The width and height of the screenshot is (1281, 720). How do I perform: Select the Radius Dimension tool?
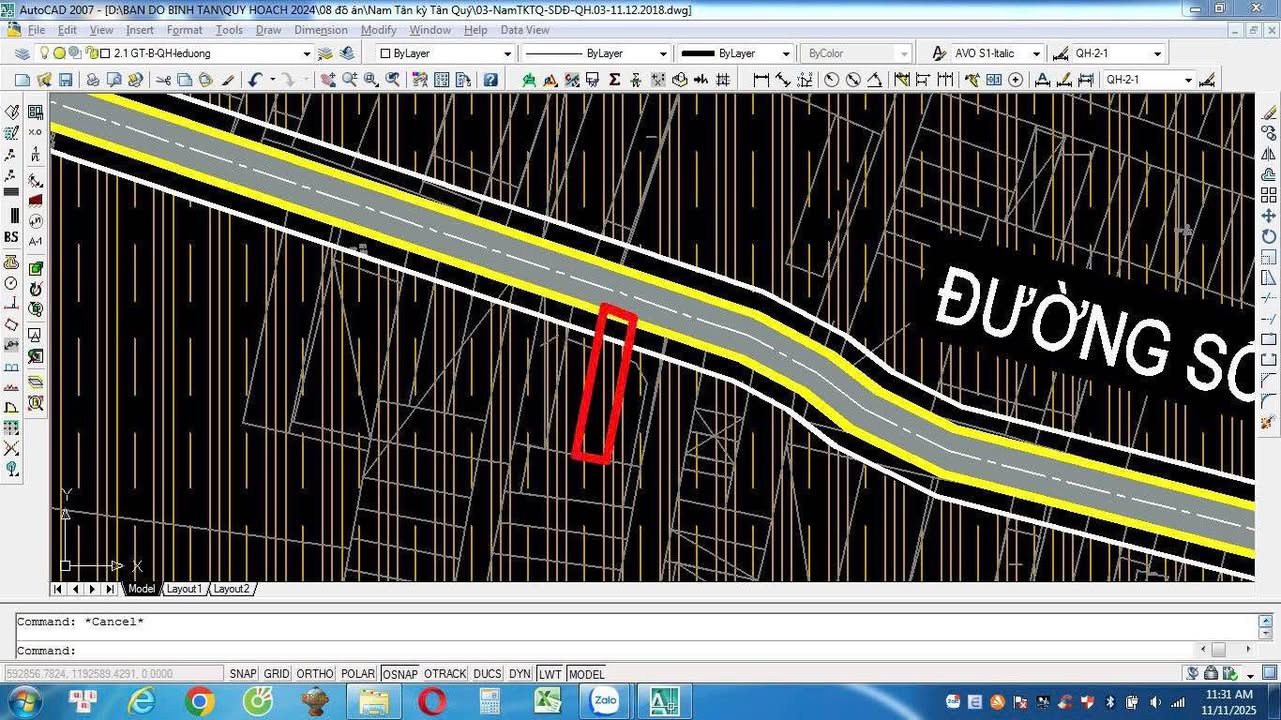pyautogui.click(x=831, y=80)
